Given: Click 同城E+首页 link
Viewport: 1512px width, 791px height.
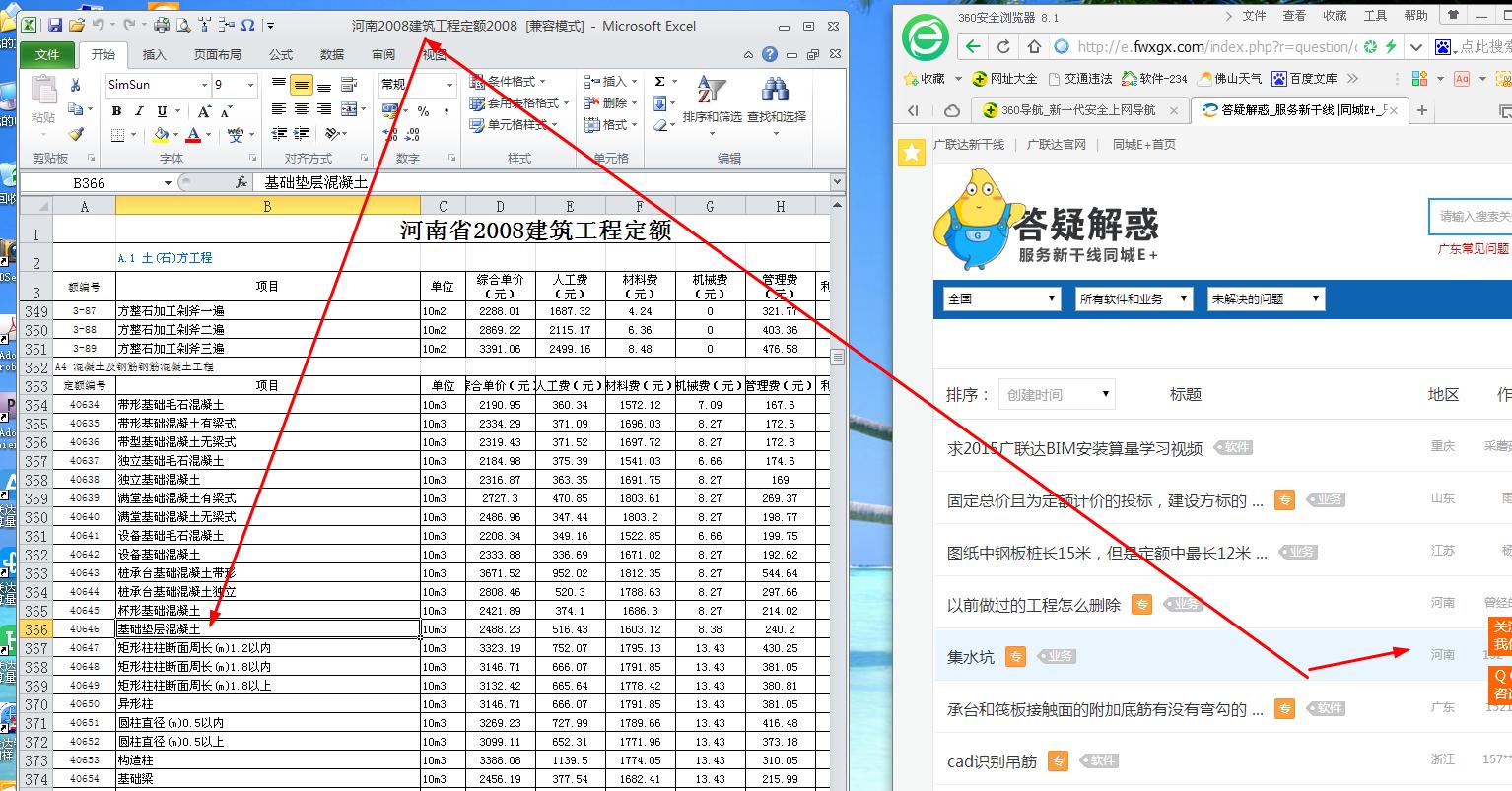Looking at the screenshot, I should [1144, 144].
